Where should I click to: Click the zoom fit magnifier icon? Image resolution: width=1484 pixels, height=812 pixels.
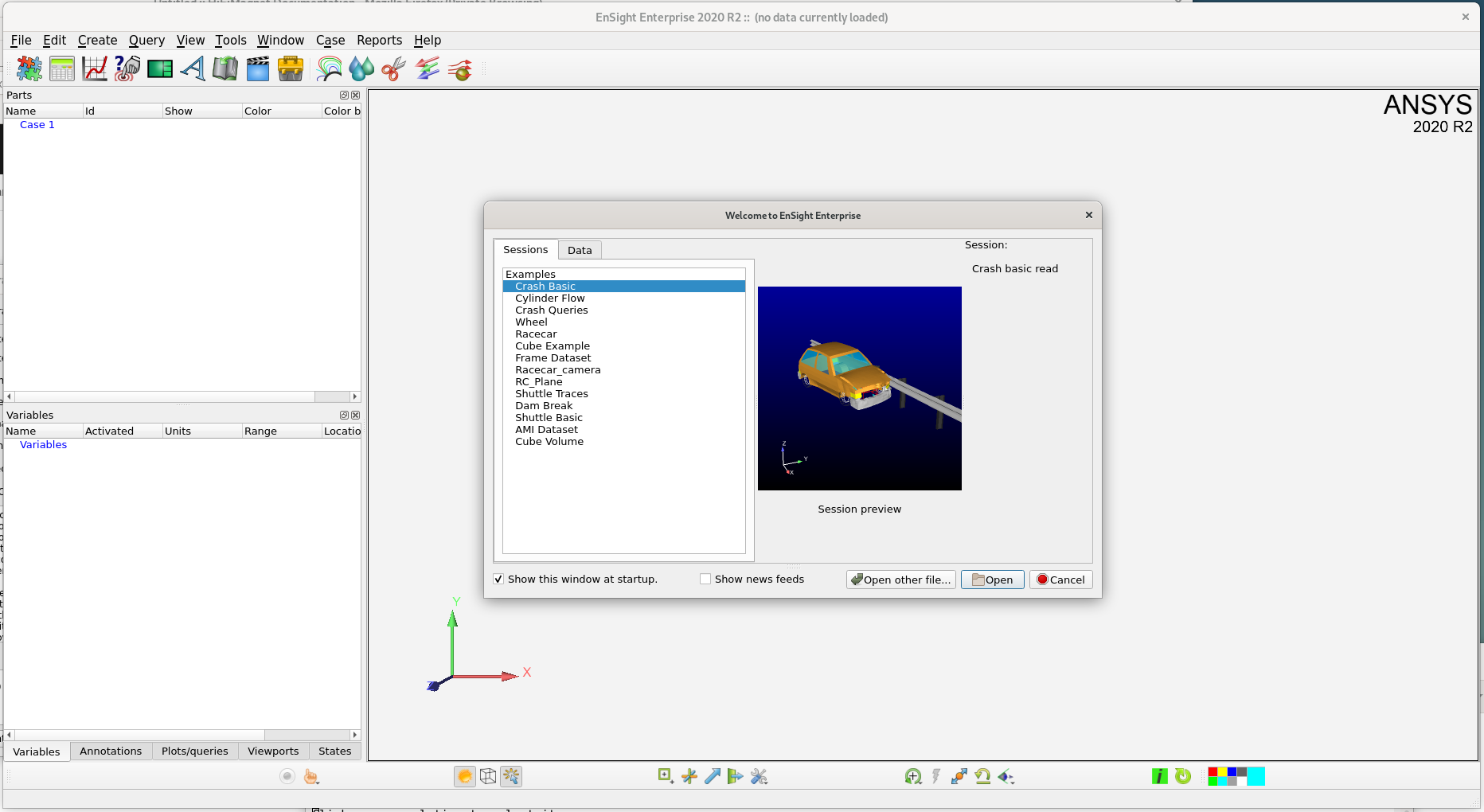tap(913, 776)
